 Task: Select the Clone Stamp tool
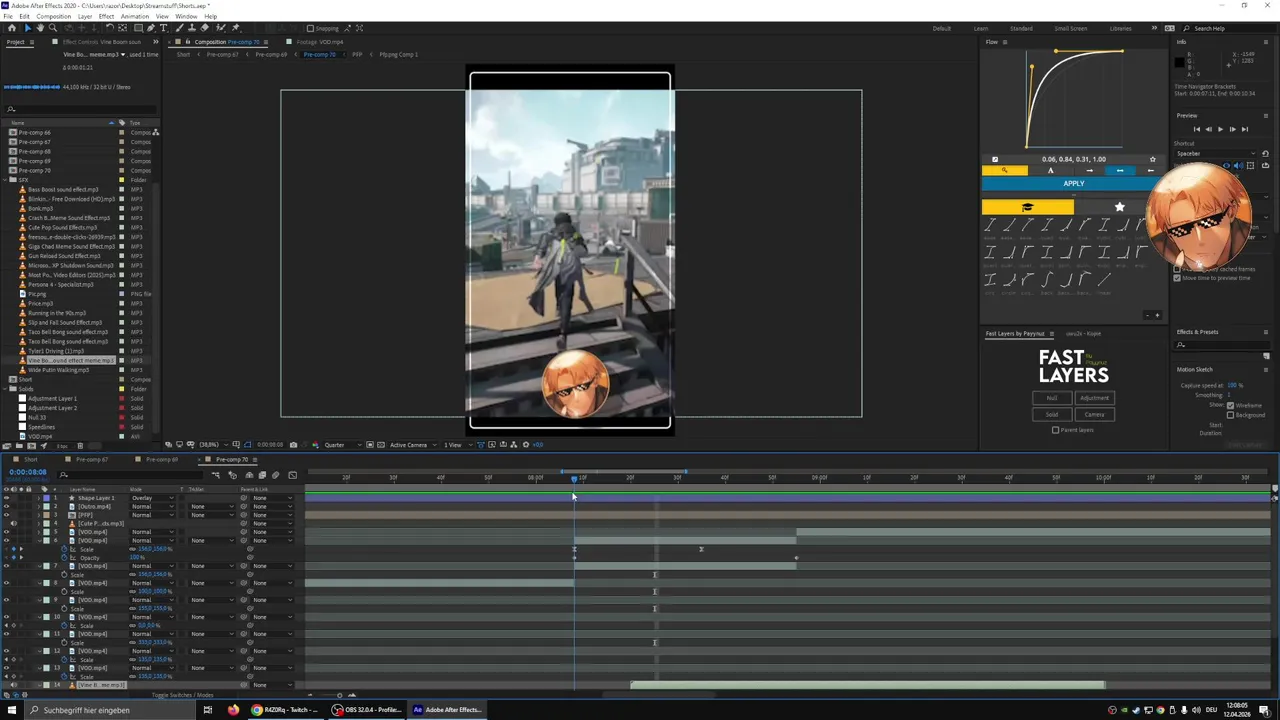192,28
